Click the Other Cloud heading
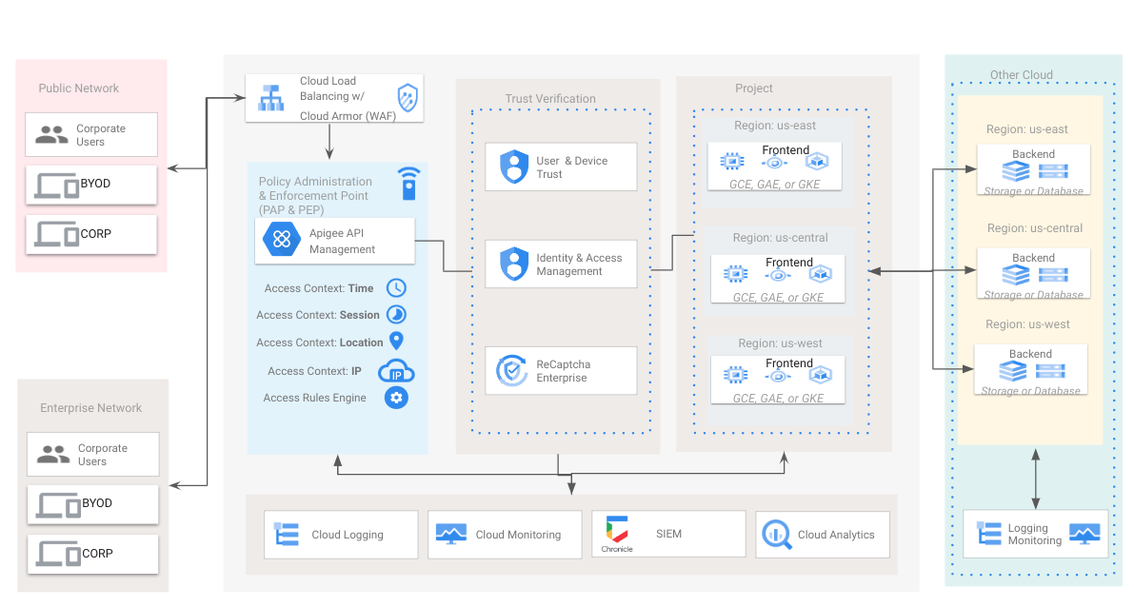The width and height of the screenshot is (1134, 607). pos(1021,75)
